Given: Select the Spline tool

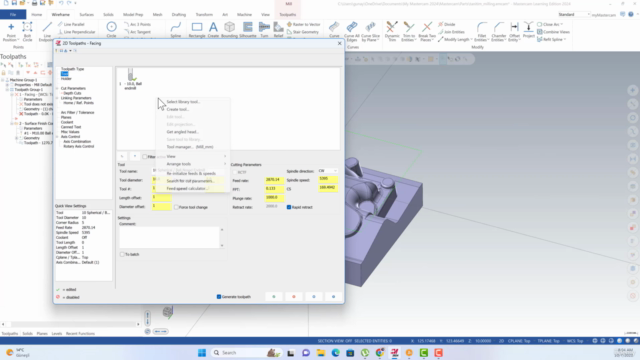Looking at the screenshot, I should 176,30.
